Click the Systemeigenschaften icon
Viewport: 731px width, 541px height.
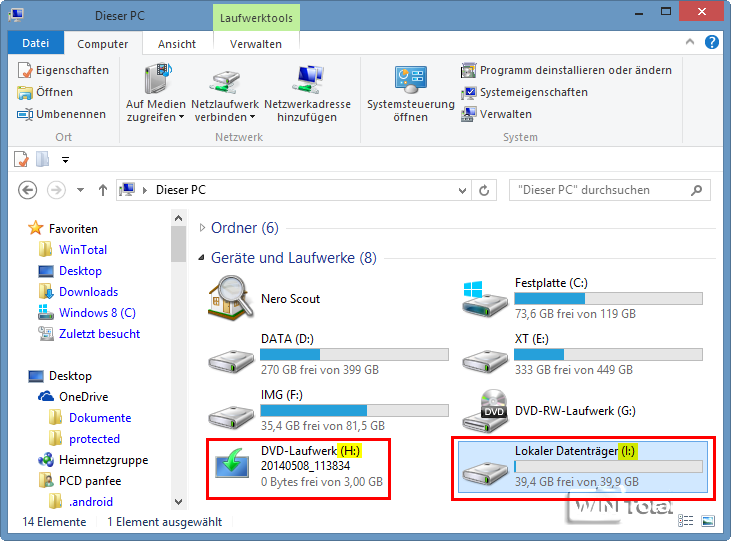(469, 92)
